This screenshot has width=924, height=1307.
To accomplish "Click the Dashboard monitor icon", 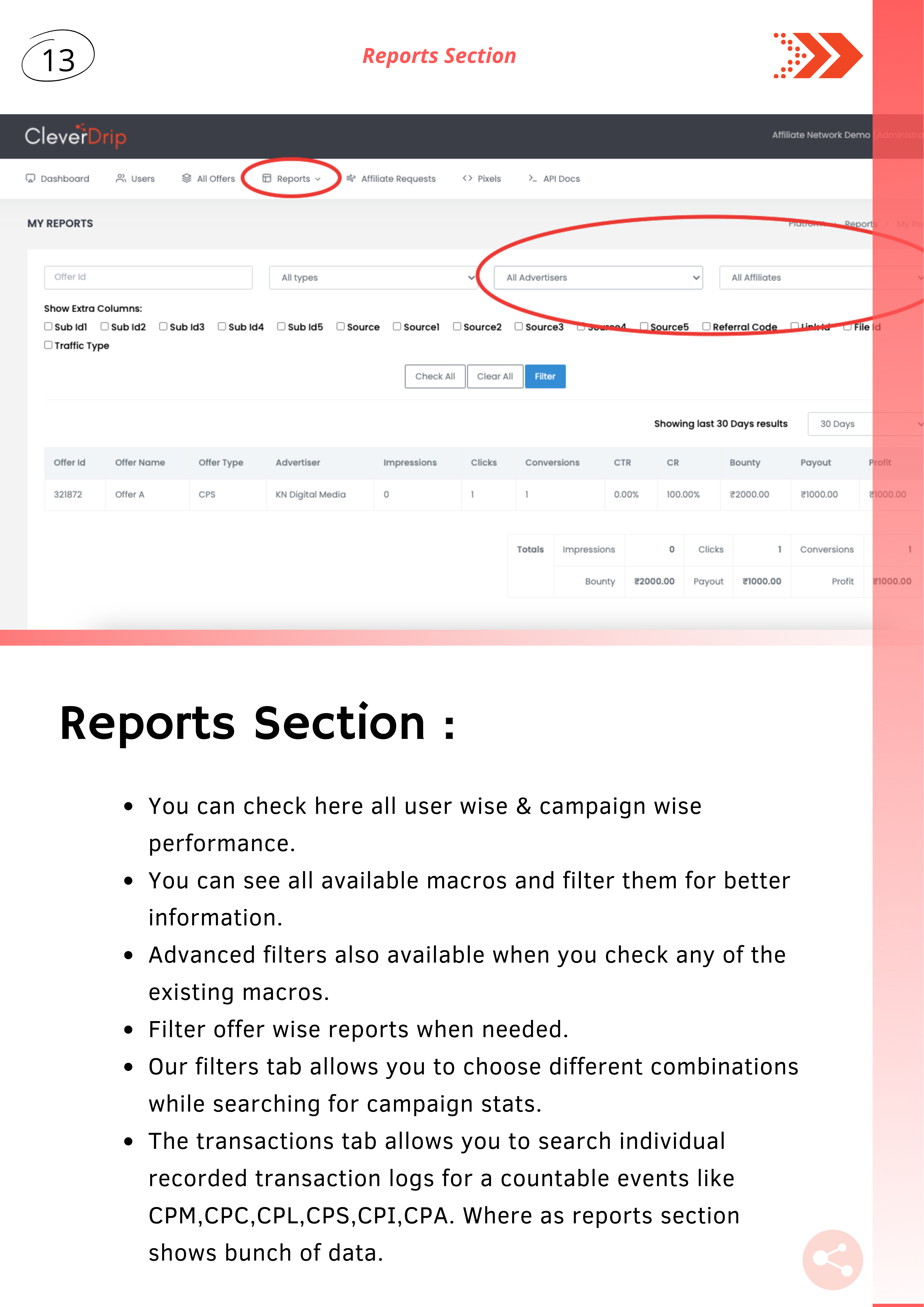I will [x=30, y=178].
